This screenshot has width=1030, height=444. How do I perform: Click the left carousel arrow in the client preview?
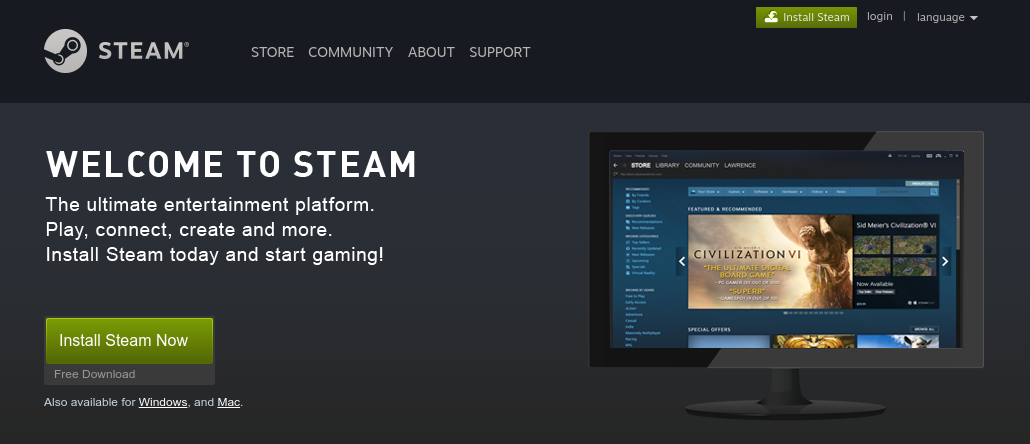click(x=682, y=261)
